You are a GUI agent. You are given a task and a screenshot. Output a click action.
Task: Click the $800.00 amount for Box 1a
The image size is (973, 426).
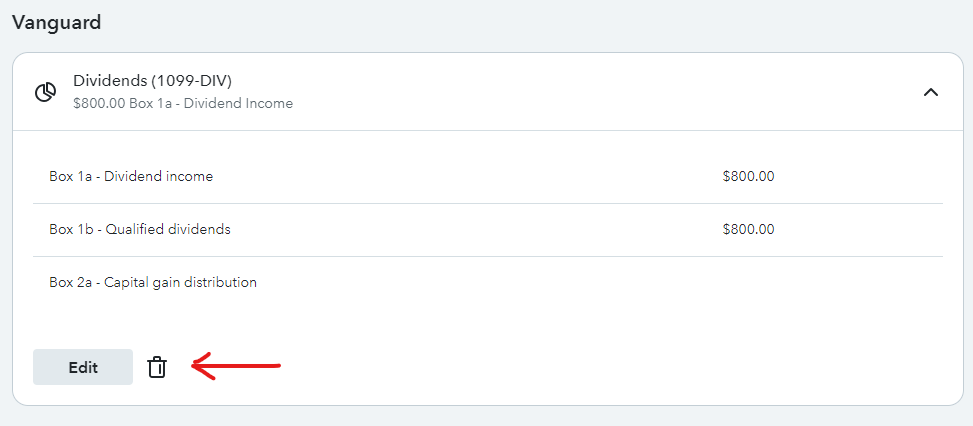[748, 177]
